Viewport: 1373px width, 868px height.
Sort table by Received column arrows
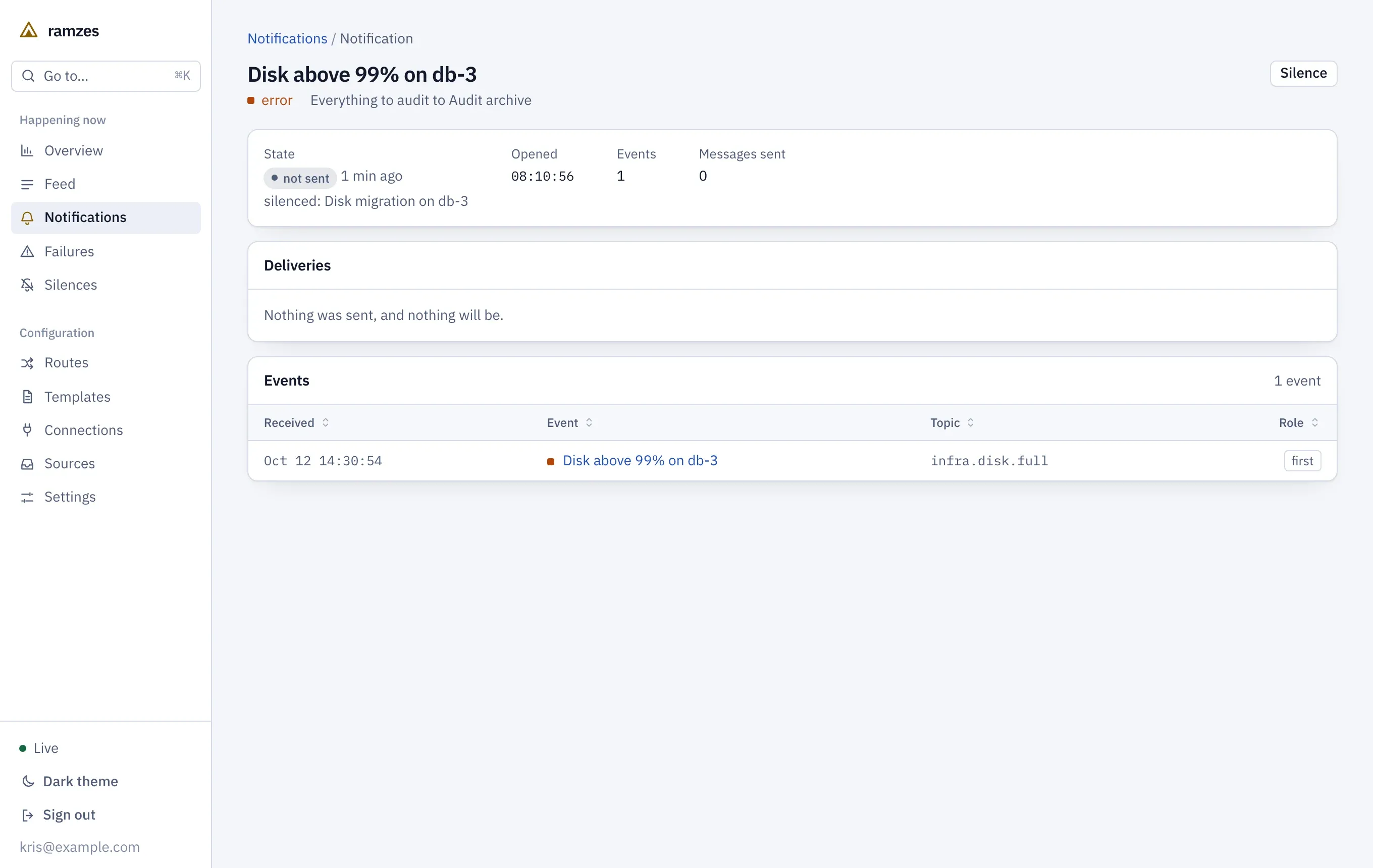(x=326, y=422)
